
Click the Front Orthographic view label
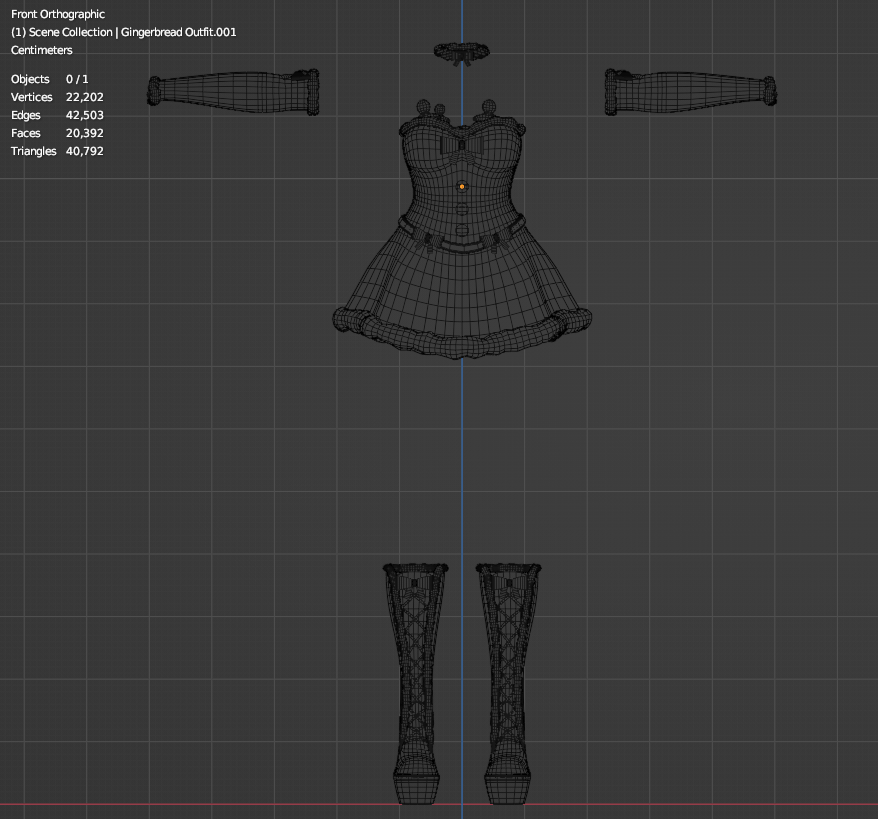click(58, 14)
